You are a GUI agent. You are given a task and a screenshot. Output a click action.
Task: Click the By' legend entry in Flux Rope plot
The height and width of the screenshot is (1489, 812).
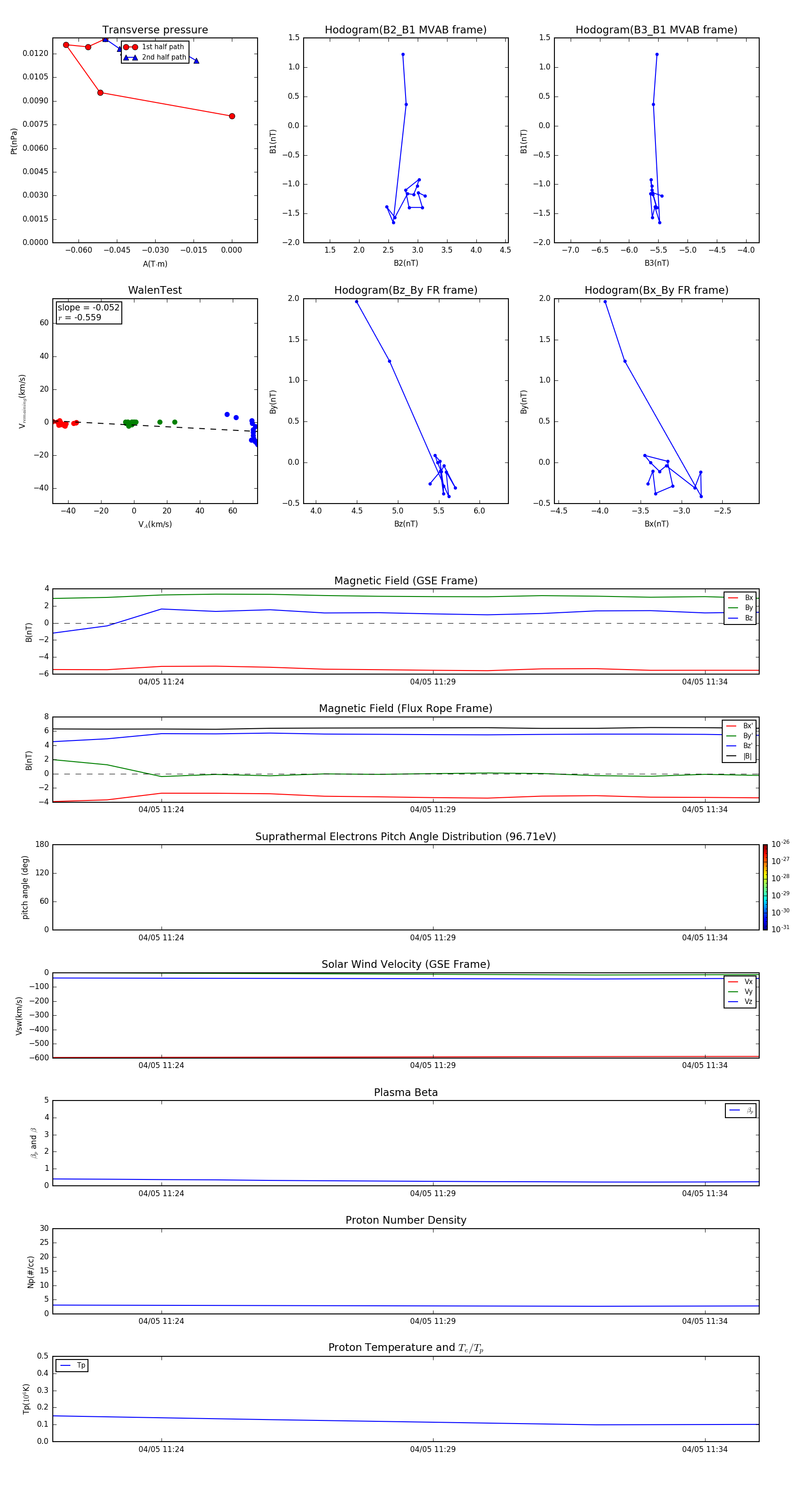tap(739, 736)
